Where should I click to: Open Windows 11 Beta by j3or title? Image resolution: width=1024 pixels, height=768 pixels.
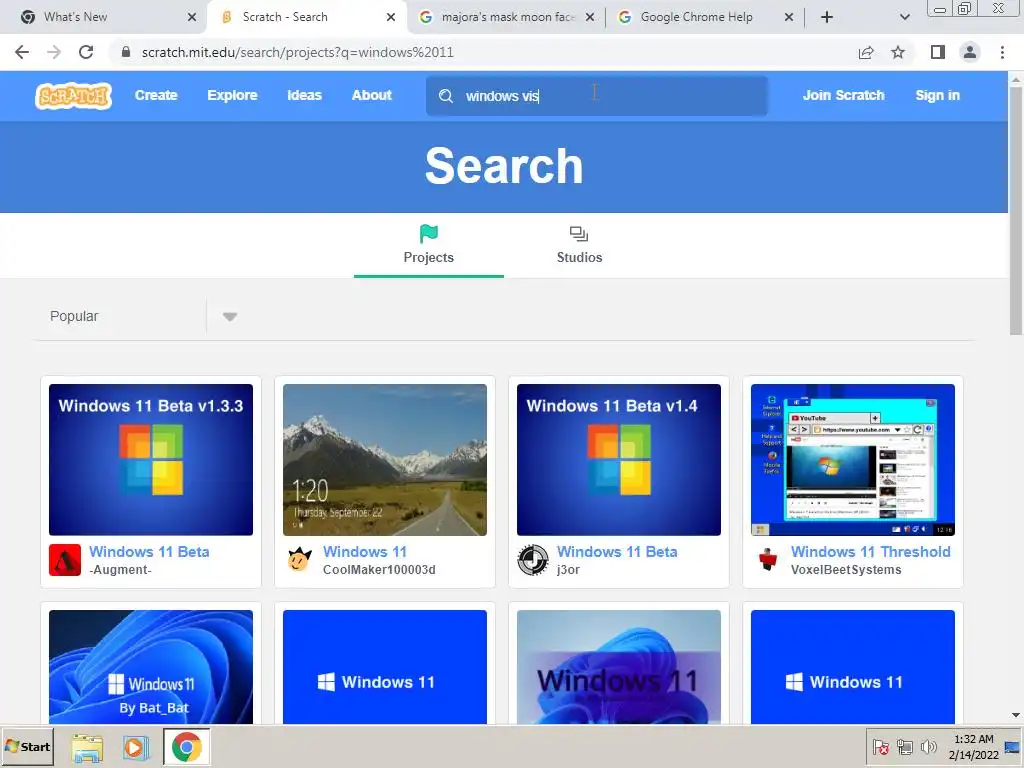pos(617,552)
